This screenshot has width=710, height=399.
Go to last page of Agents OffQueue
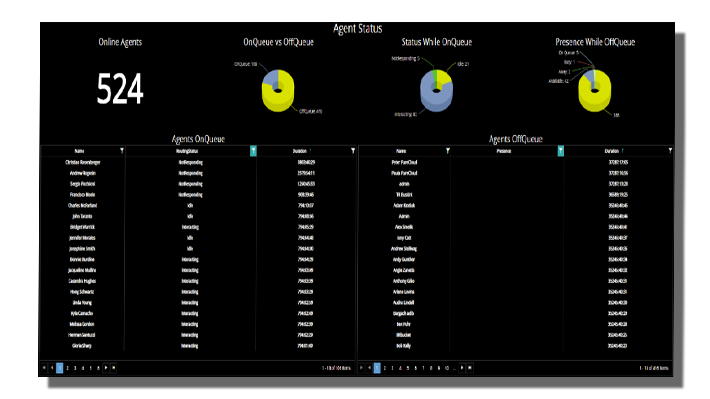click(470, 368)
